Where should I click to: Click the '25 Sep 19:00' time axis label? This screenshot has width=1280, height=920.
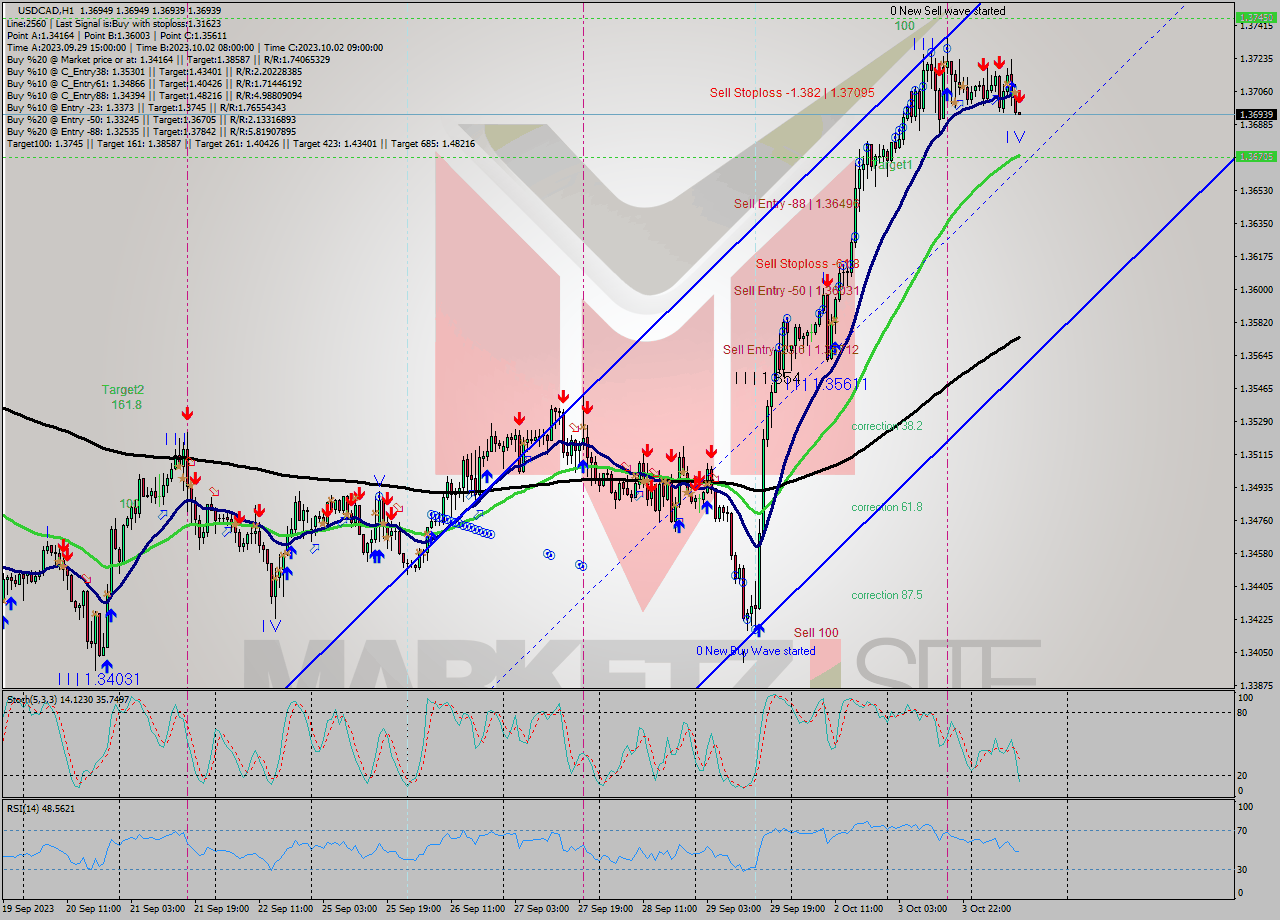(x=413, y=909)
